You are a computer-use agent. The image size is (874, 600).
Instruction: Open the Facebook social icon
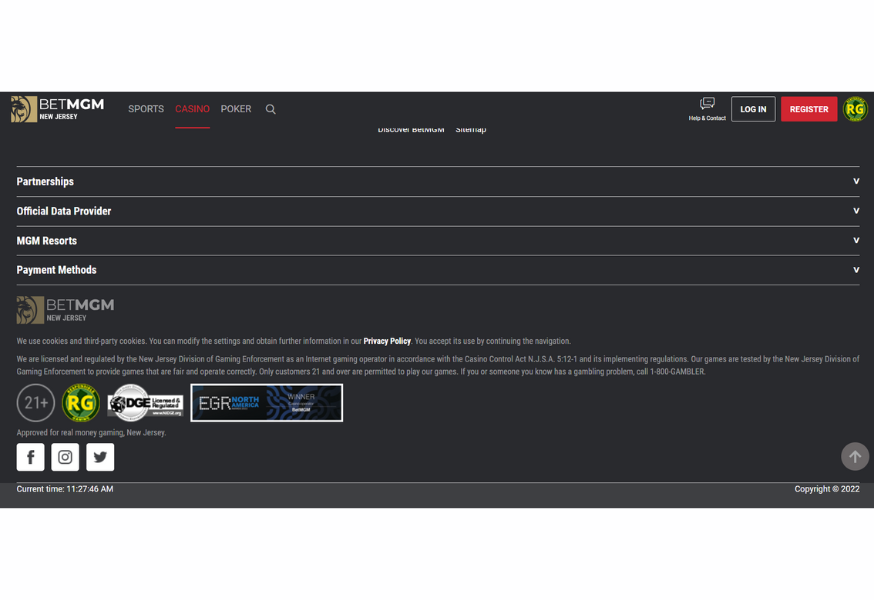pyautogui.click(x=31, y=457)
